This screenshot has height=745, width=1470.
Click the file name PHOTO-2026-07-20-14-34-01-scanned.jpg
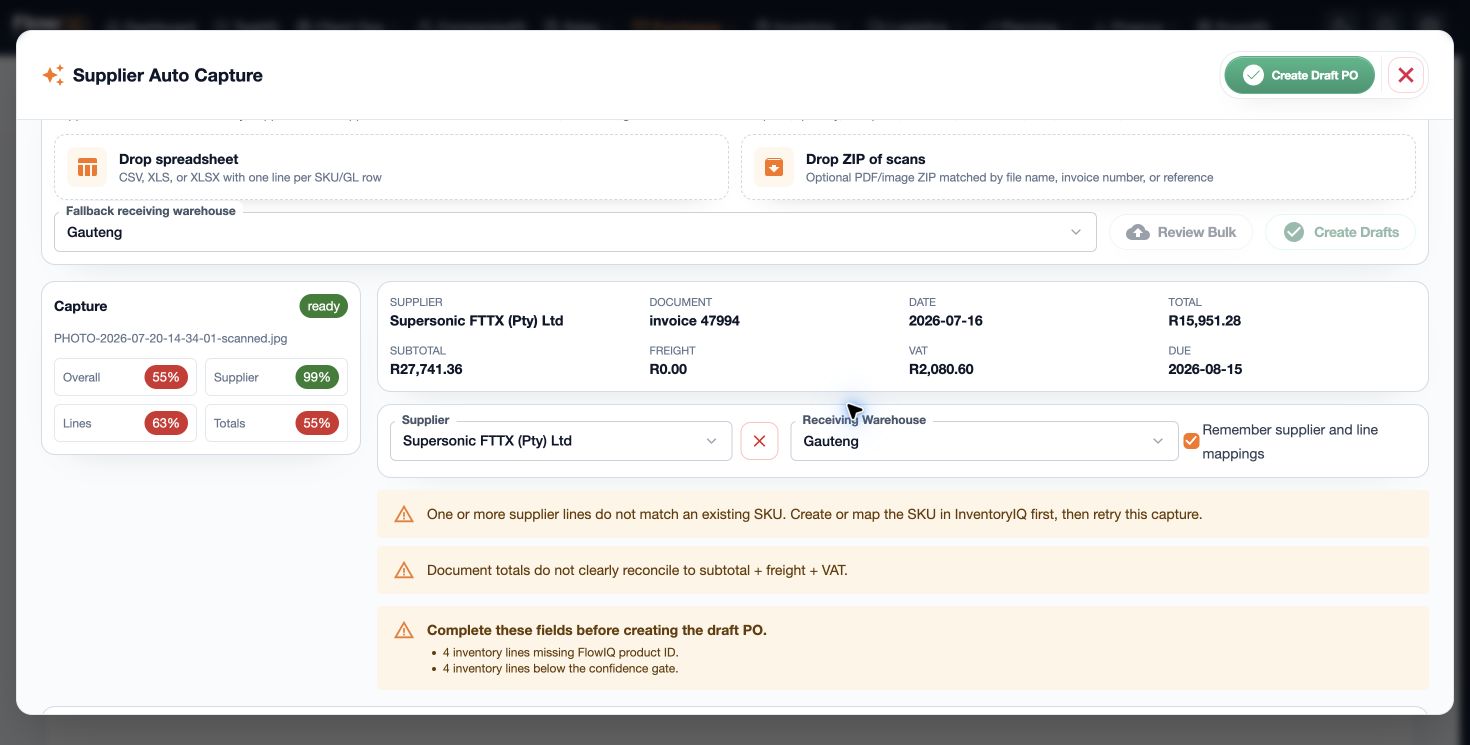170,338
